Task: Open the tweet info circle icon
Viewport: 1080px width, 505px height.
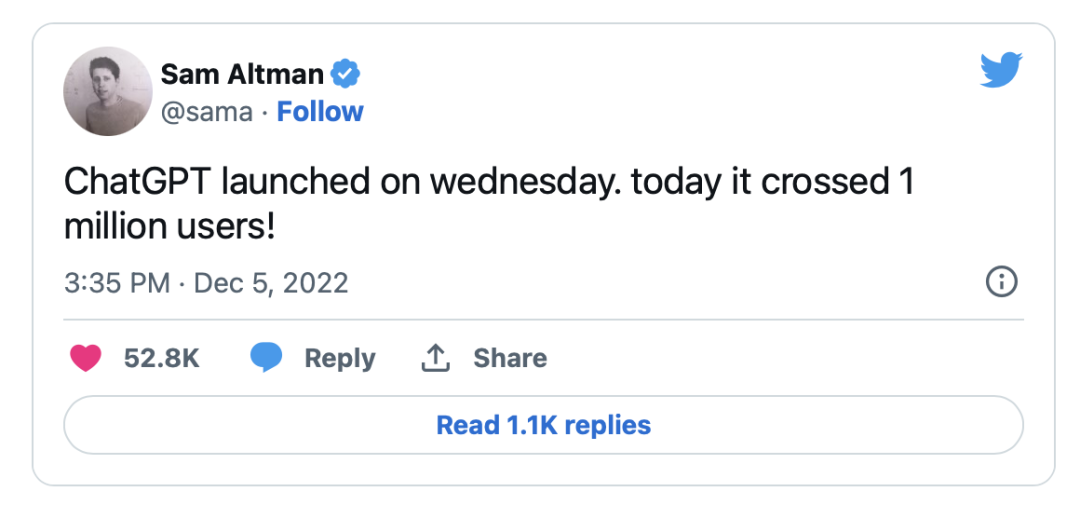Action: click(x=1001, y=283)
